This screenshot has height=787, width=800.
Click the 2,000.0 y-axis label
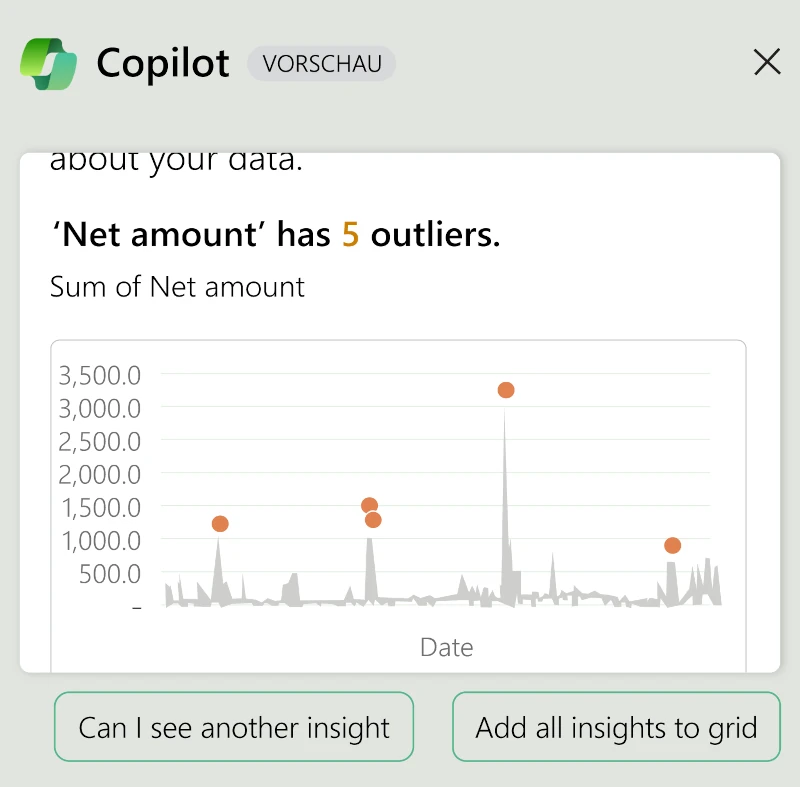(99, 474)
